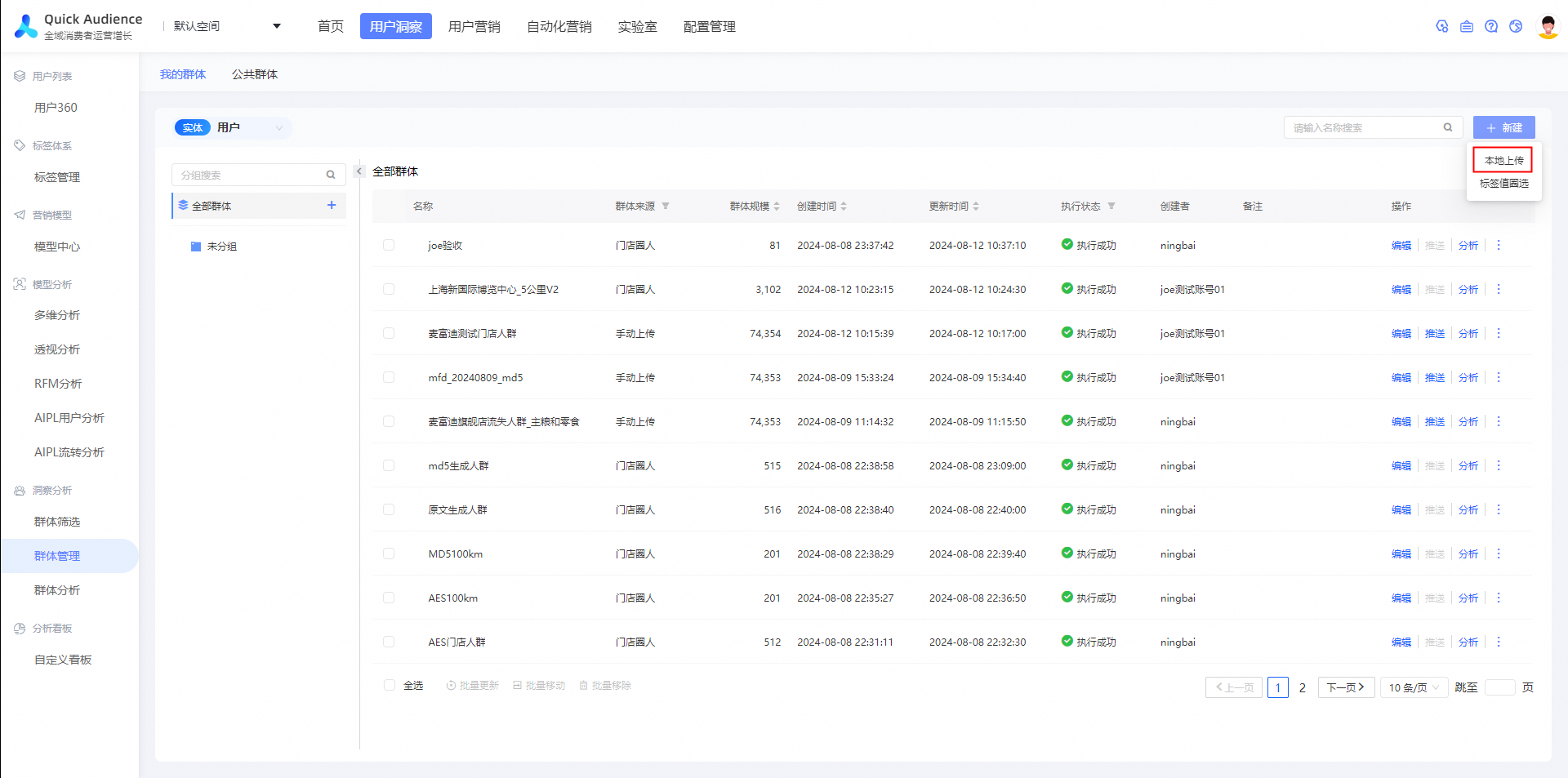Check the box for MD5100km row
Viewport: 1568px width, 778px height.
click(x=389, y=553)
